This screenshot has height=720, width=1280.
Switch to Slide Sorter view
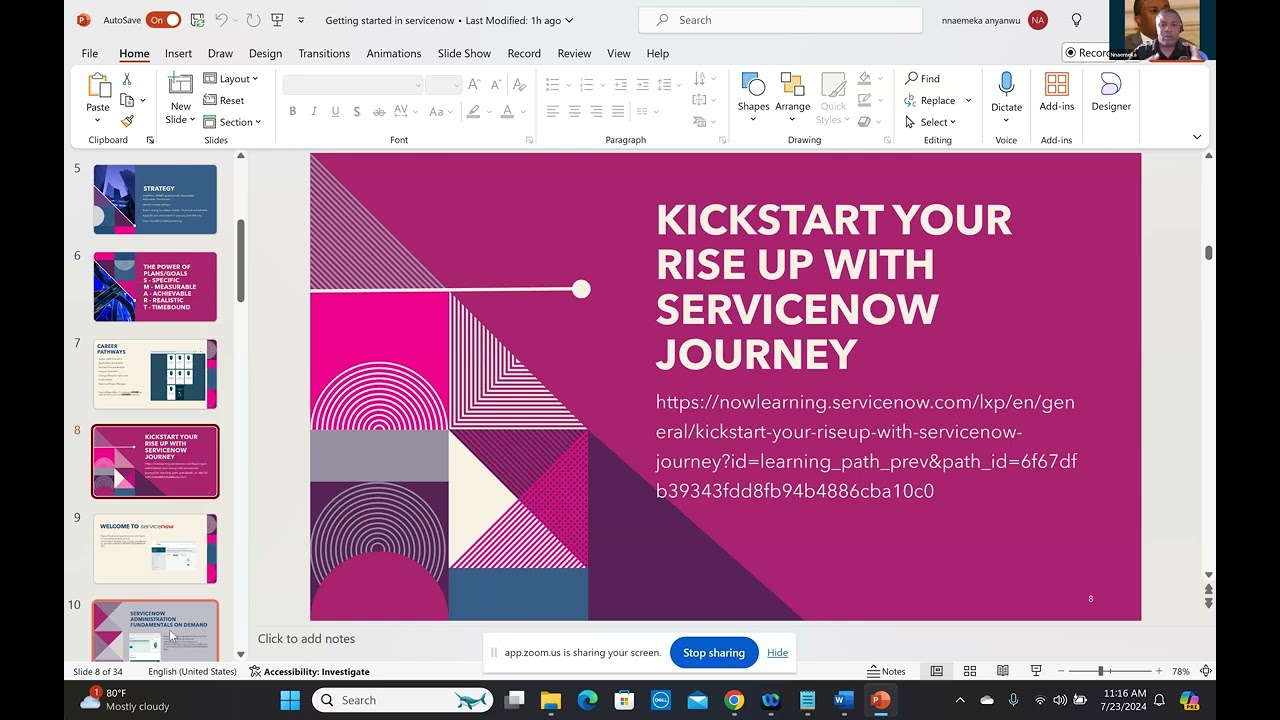click(969, 671)
